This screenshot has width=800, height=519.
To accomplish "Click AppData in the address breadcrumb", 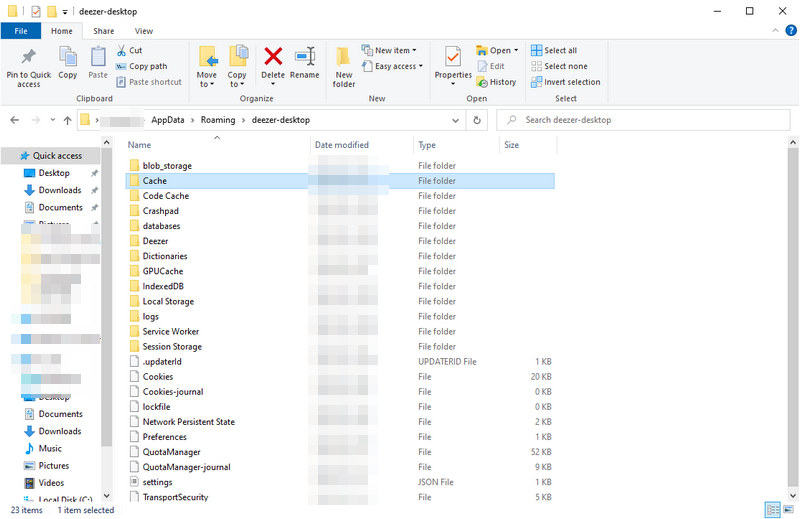I will 168,120.
